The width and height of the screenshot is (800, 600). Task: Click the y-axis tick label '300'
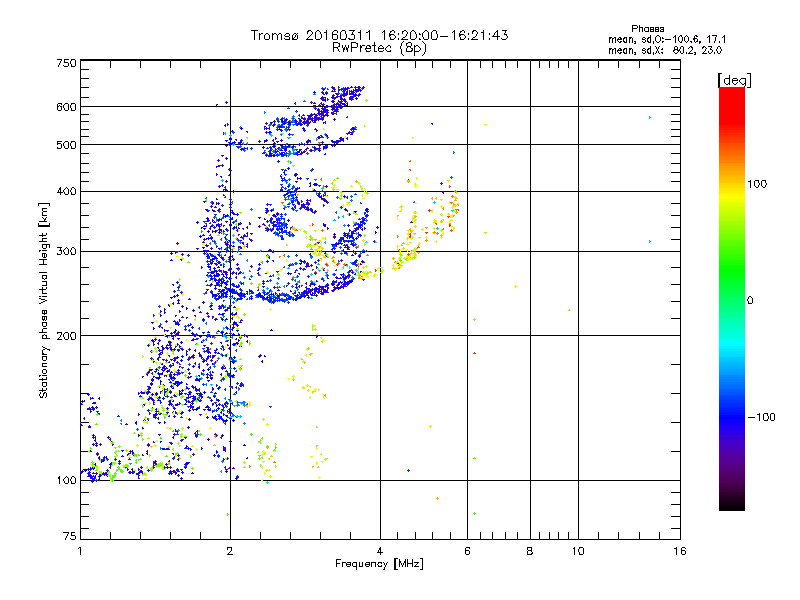[x=66, y=252]
